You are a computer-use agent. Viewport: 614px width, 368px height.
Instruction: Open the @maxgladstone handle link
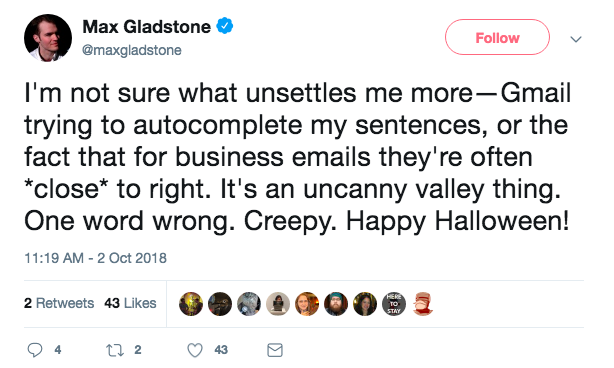132,51
